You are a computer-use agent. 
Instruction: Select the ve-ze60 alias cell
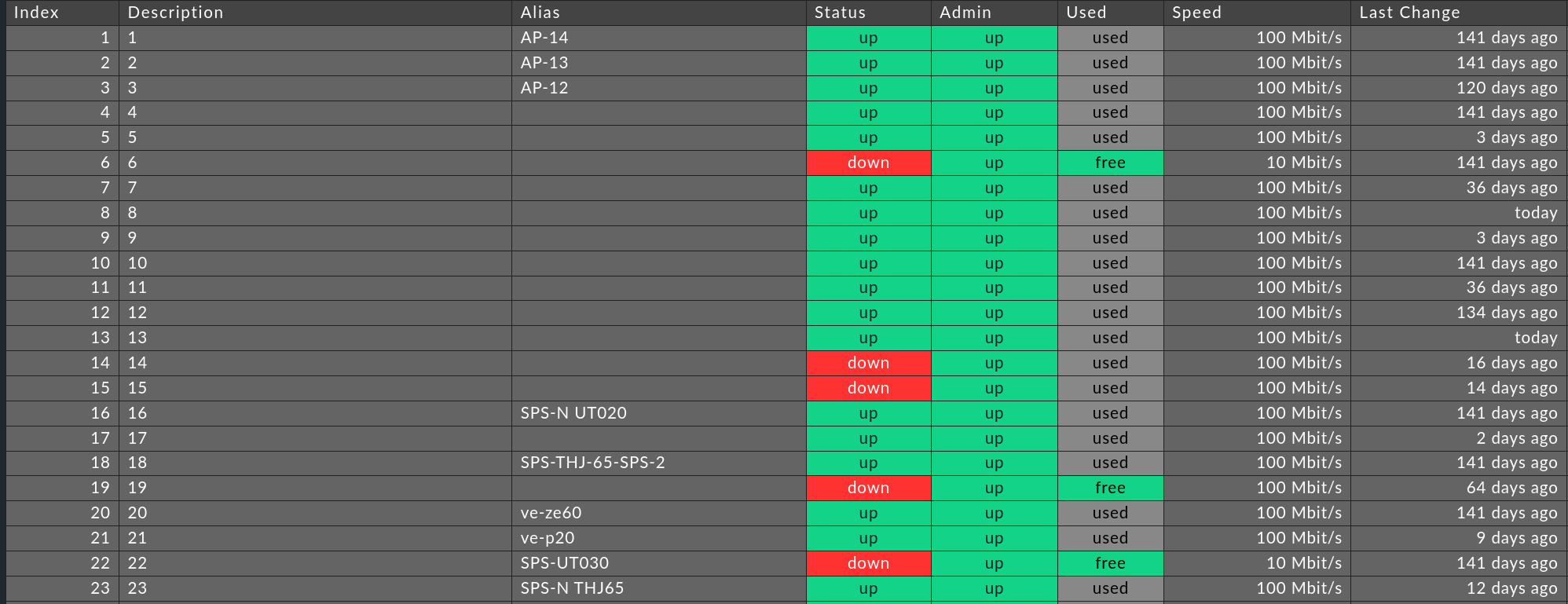(x=551, y=513)
